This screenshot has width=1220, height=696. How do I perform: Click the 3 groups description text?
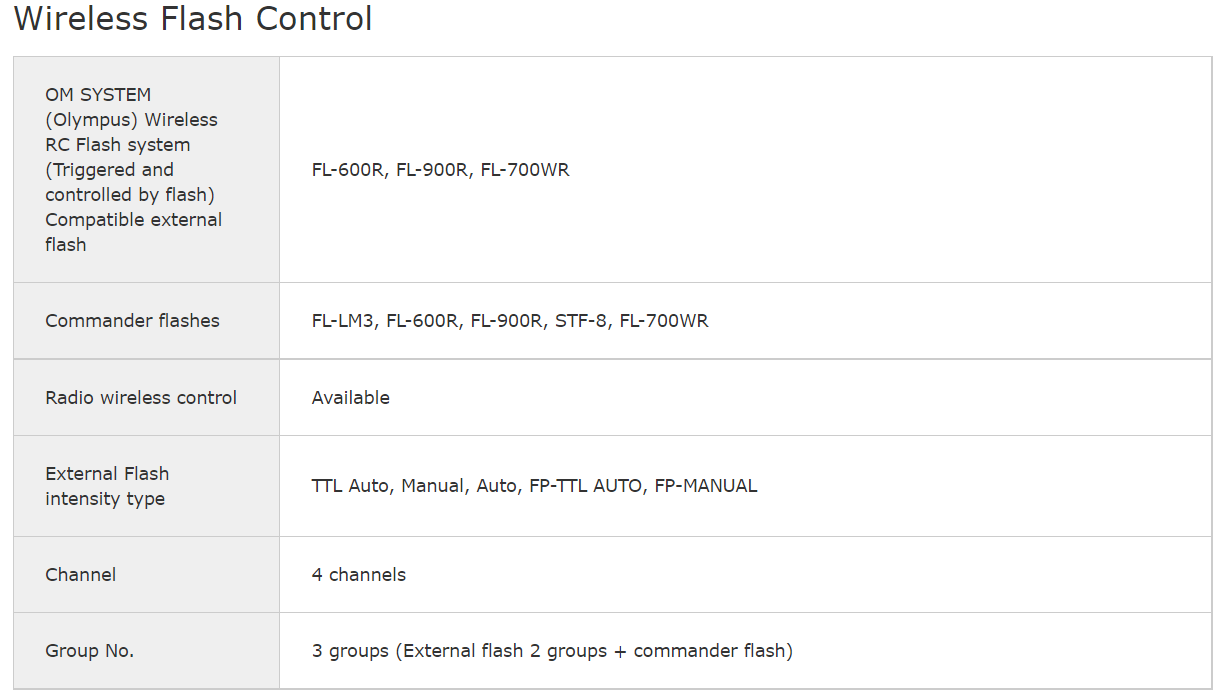coord(552,651)
